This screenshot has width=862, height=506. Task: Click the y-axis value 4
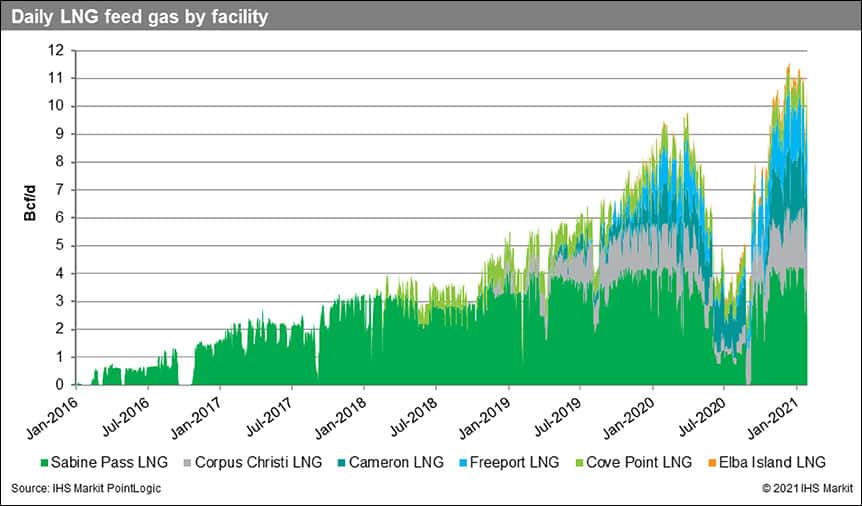(61, 273)
